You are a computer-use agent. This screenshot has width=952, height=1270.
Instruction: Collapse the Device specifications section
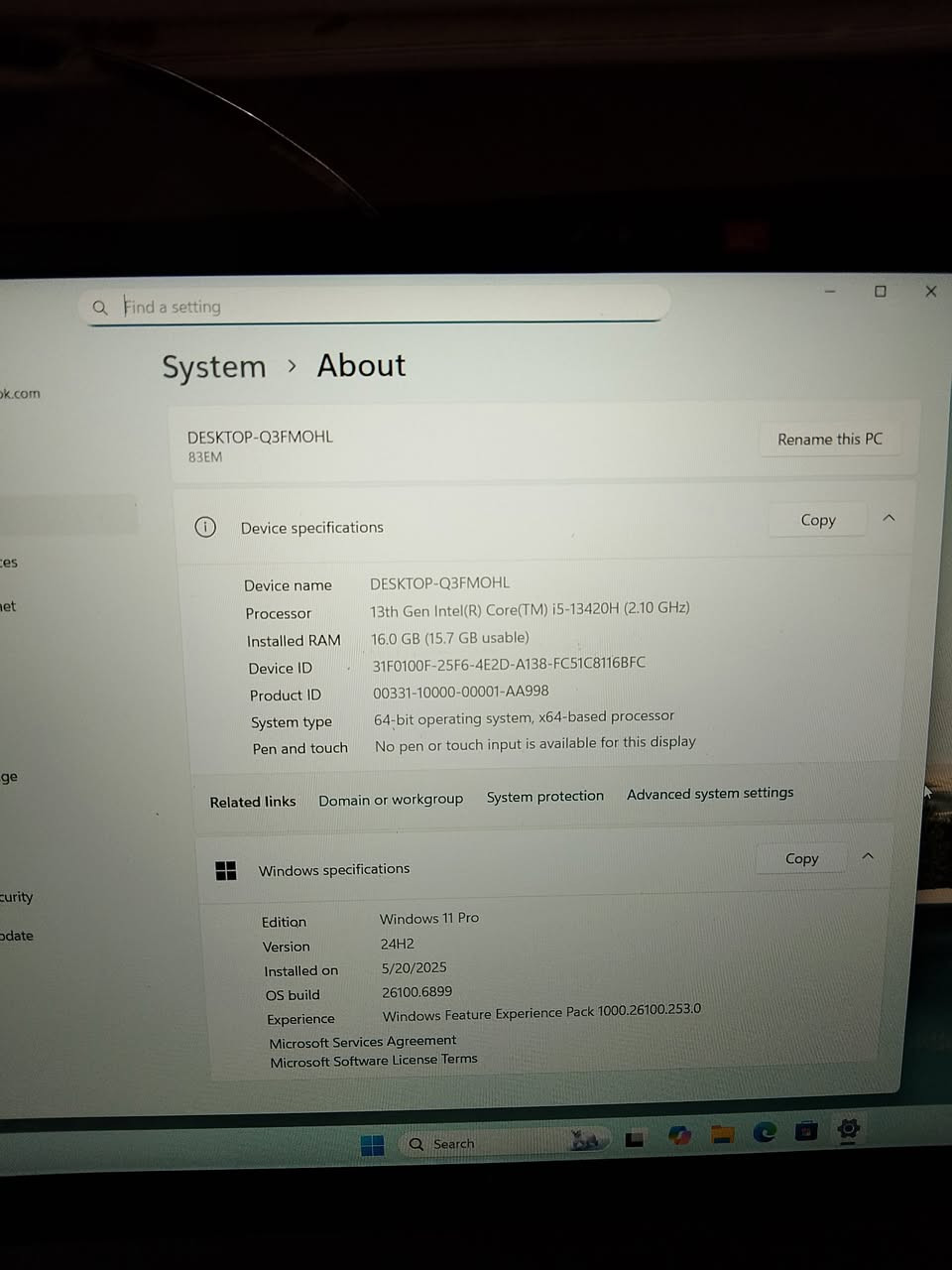click(x=889, y=518)
